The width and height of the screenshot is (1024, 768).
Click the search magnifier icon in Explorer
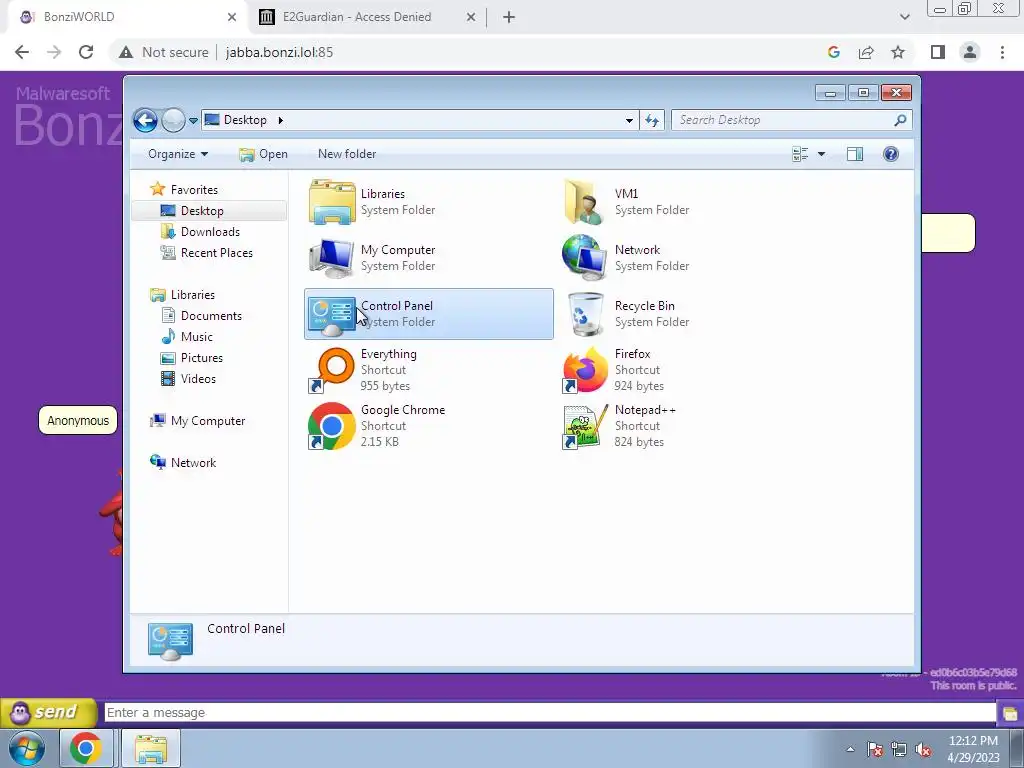(901, 120)
